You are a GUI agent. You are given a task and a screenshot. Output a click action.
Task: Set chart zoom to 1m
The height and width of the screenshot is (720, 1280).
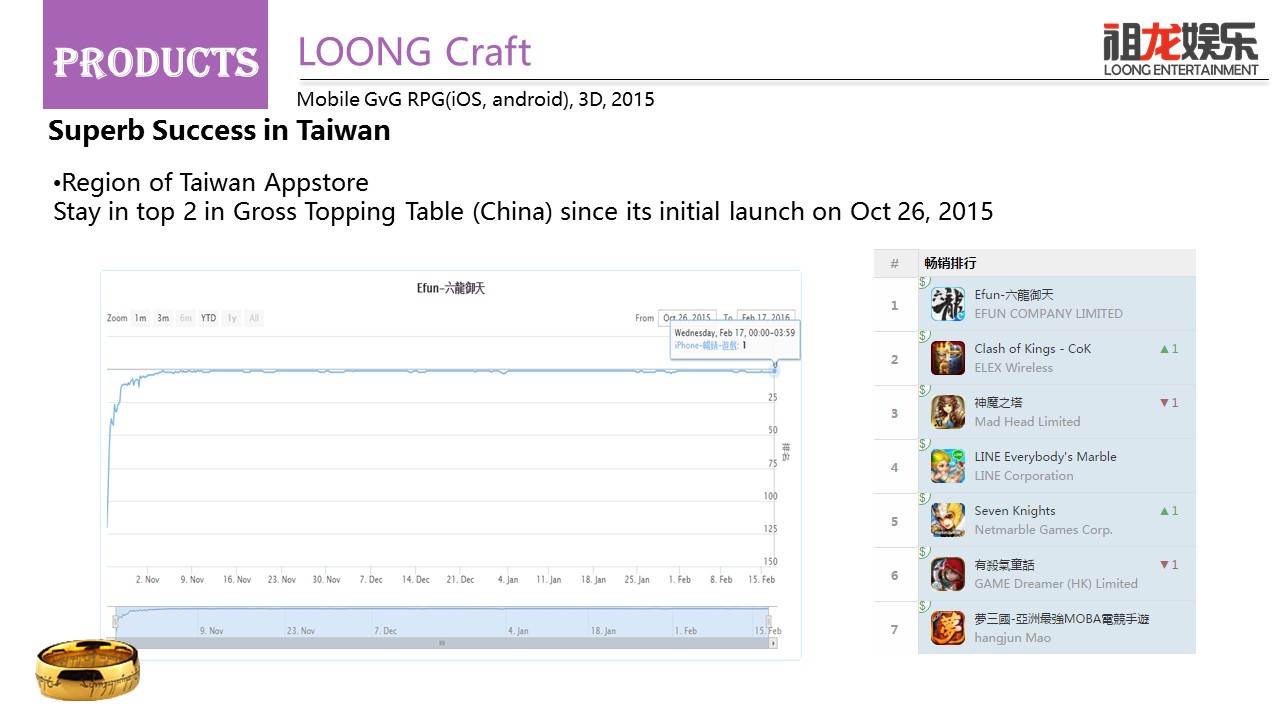[141, 318]
